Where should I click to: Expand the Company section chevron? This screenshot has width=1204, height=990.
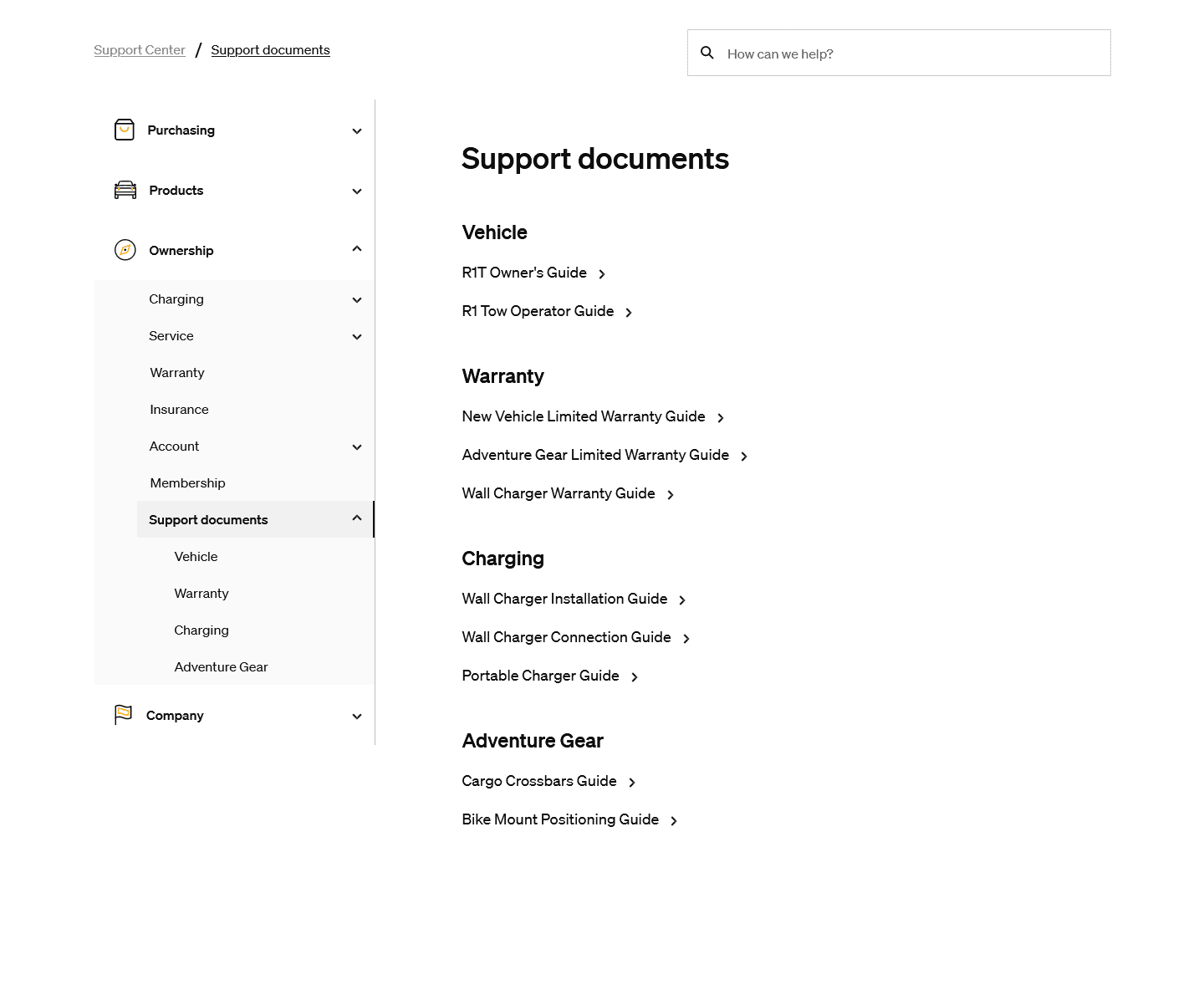pos(357,717)
